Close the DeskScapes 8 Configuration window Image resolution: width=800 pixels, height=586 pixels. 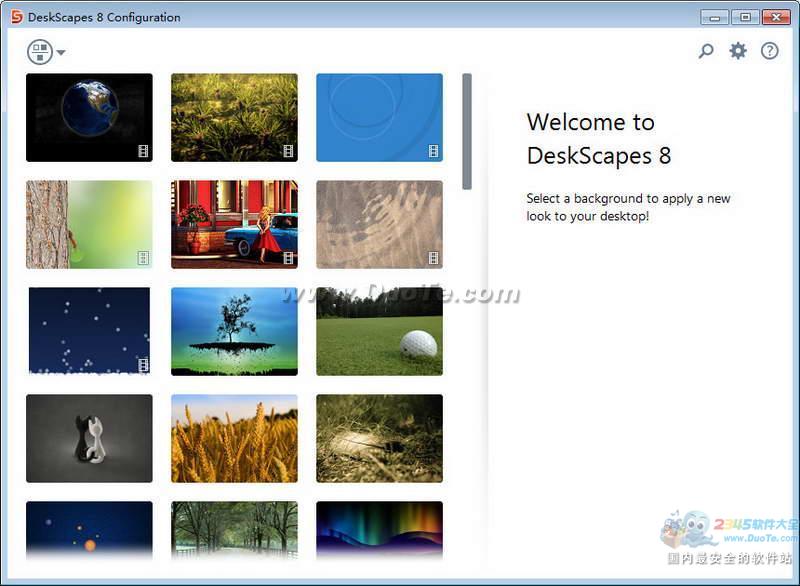(776, 17)
